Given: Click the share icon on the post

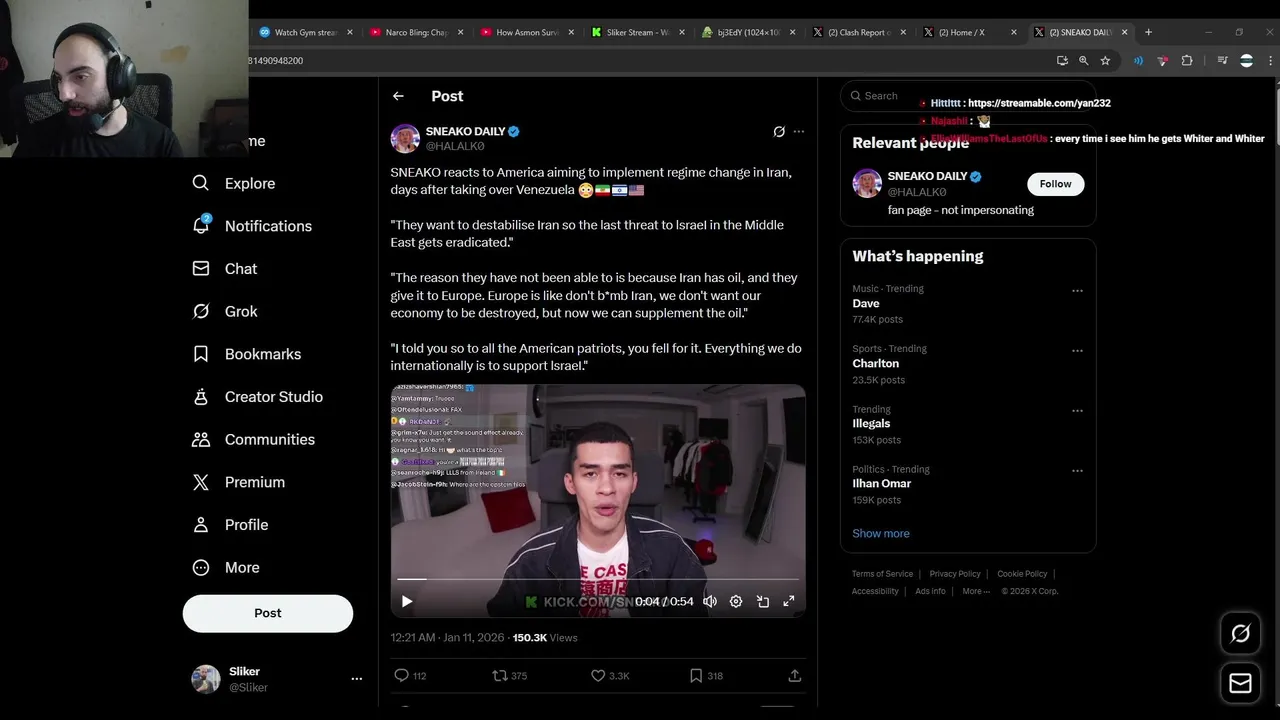Looking at the screenshot, I should coord(795,676).
